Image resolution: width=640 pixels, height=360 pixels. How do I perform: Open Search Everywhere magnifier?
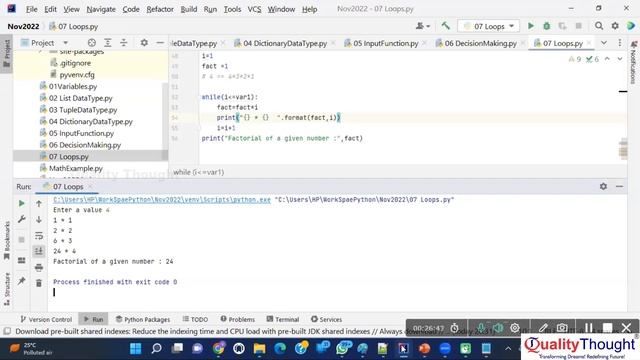tap(599, 26)
